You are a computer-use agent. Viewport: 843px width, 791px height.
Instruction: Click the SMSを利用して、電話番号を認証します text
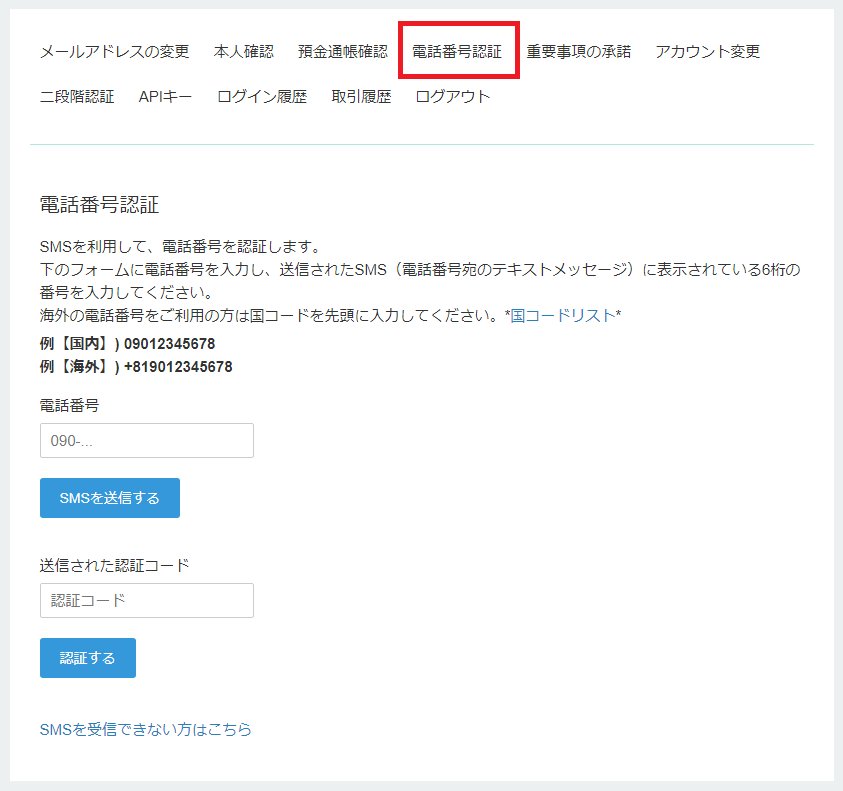click(x=180, y=247)
